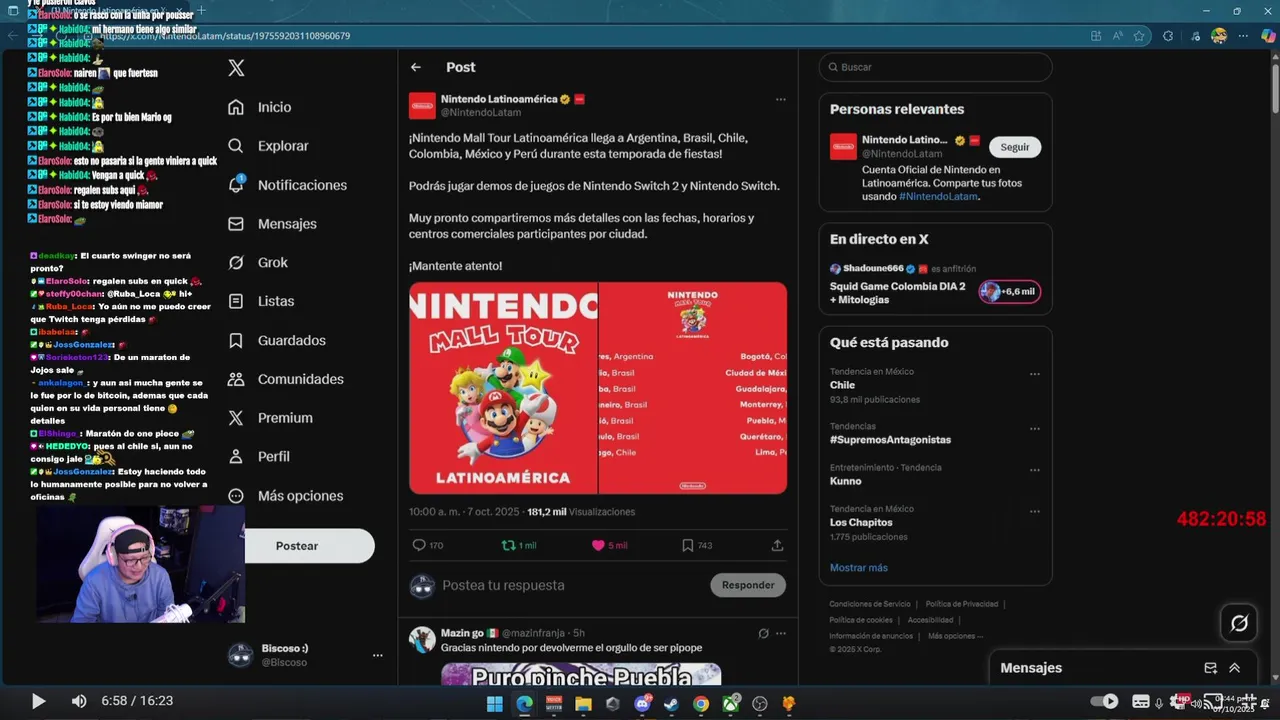
Task: Open options dots for Kunno trend
Action: point(1035,469)
